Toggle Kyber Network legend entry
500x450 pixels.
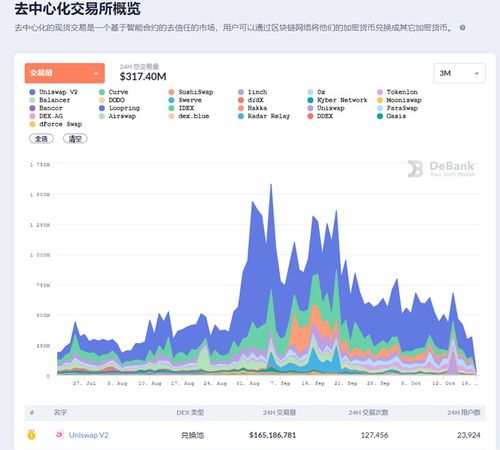pyautogui.click(x=337, y=100)
